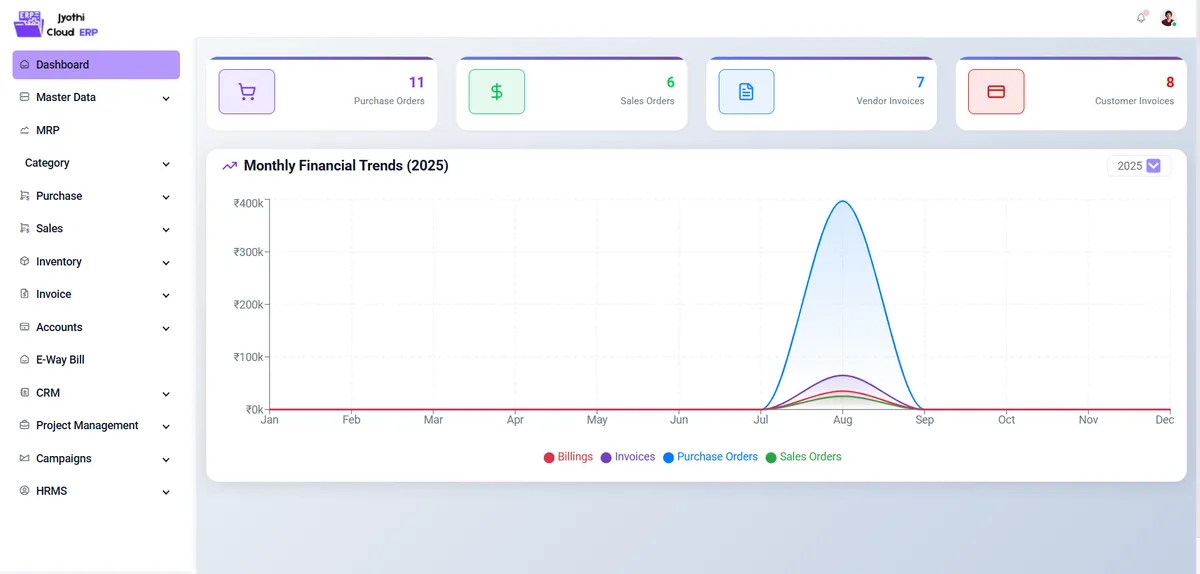Click the Jyothi Cloud ERP logo
1200x574 pixels.
pos(56,24)
